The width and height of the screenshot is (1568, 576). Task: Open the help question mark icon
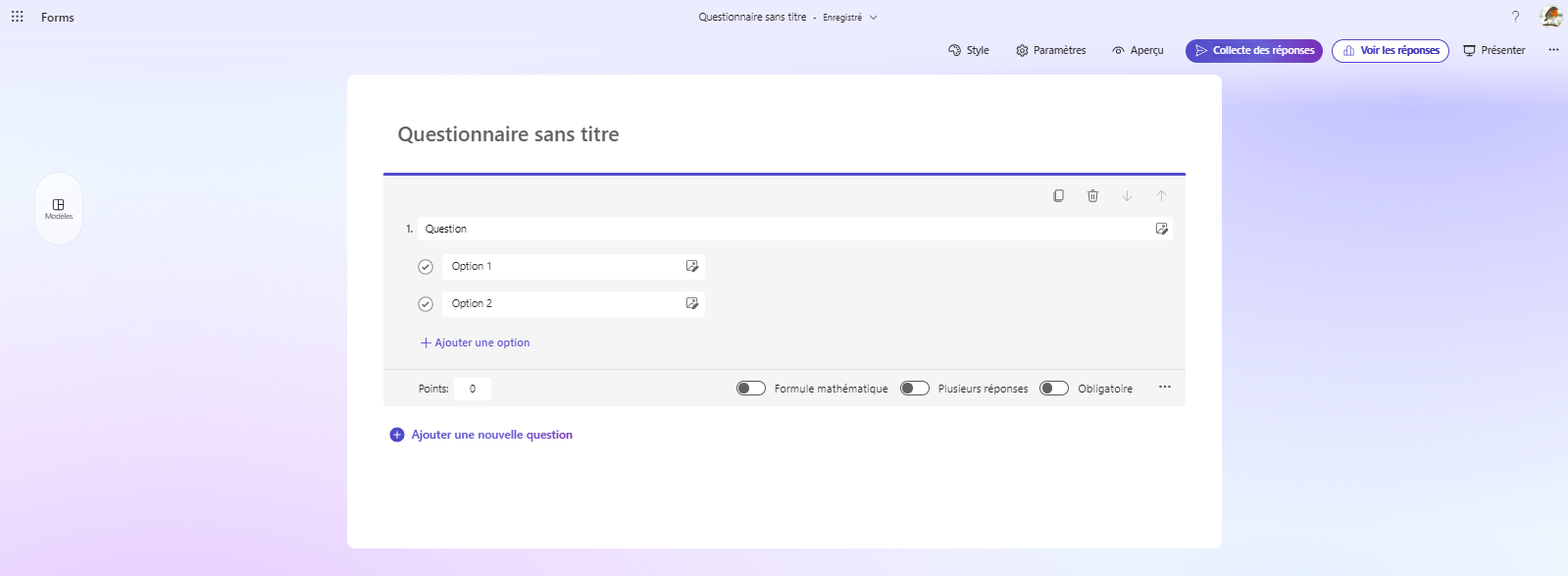point(1515,17)
